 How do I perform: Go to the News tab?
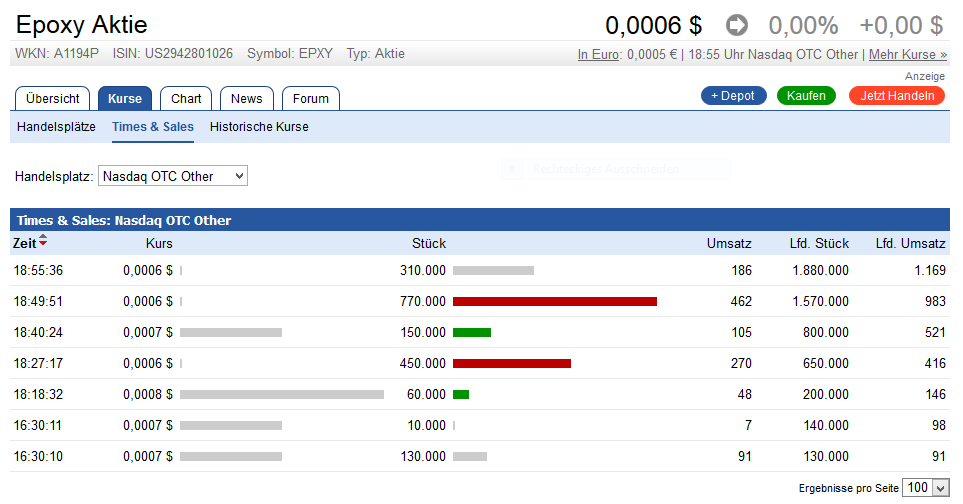(246, 98)
